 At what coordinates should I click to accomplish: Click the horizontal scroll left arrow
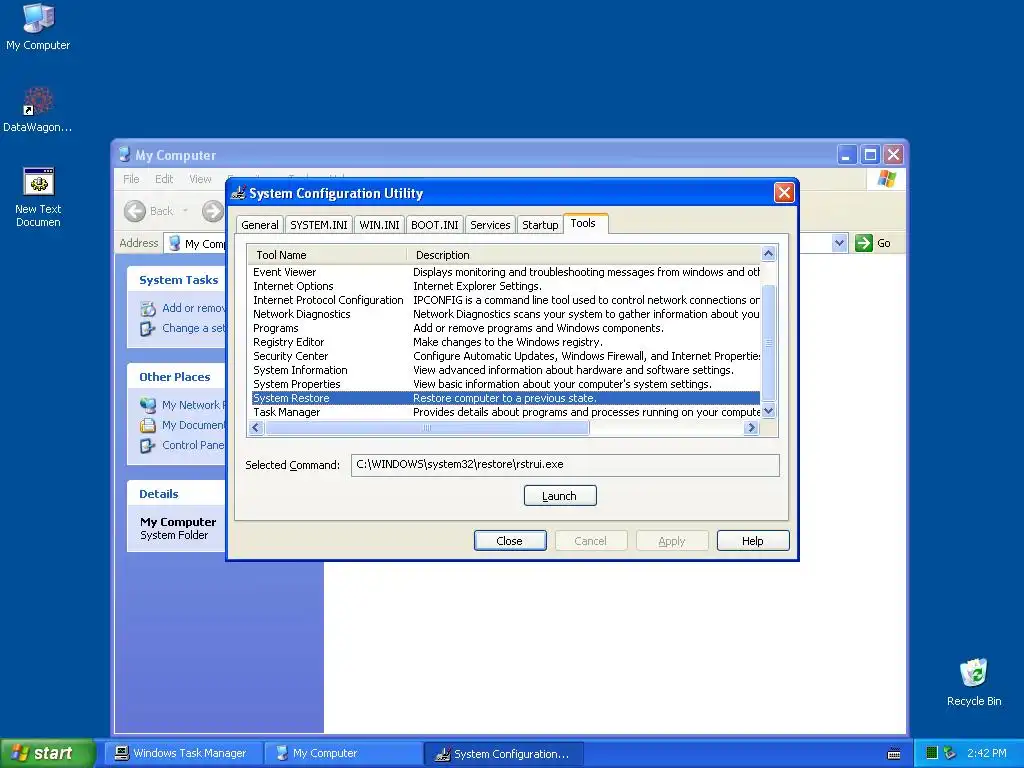pos(256,428)
